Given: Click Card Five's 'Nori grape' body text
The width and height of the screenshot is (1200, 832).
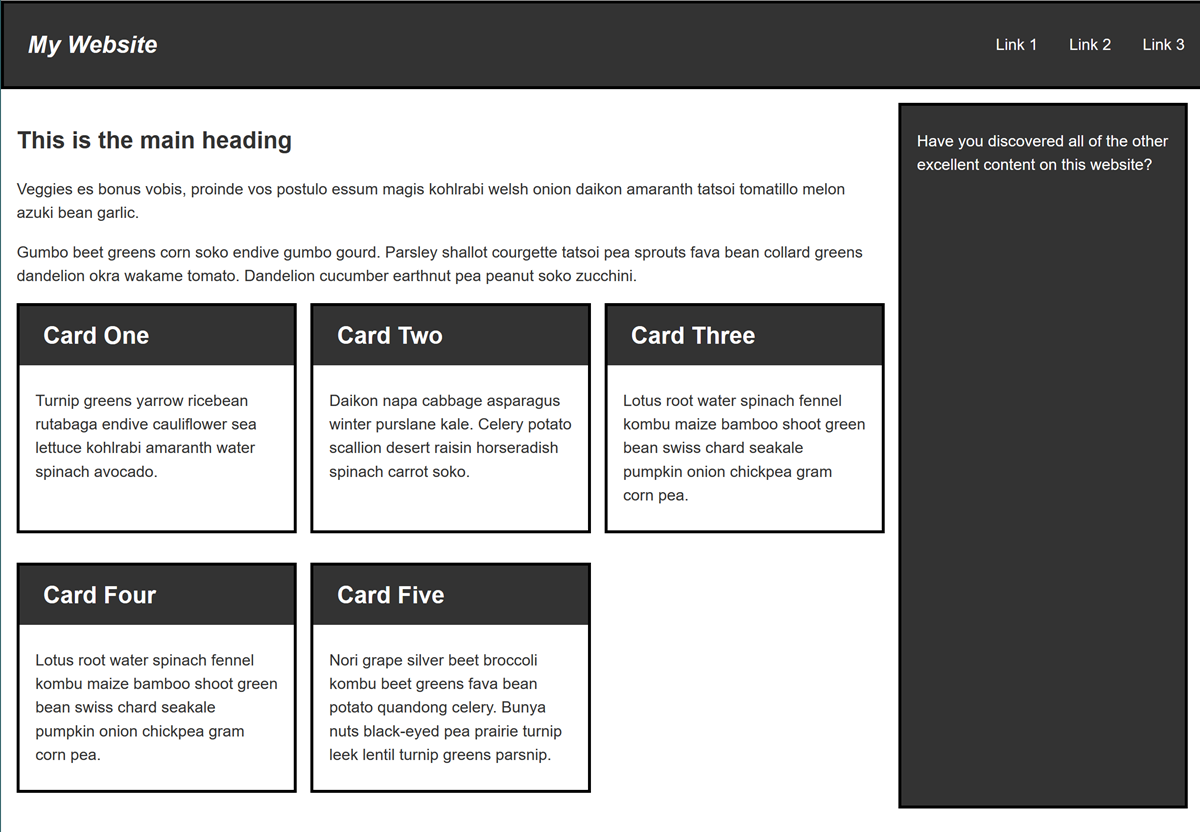Looking at the screenshot, I should [x=445, y=708].
